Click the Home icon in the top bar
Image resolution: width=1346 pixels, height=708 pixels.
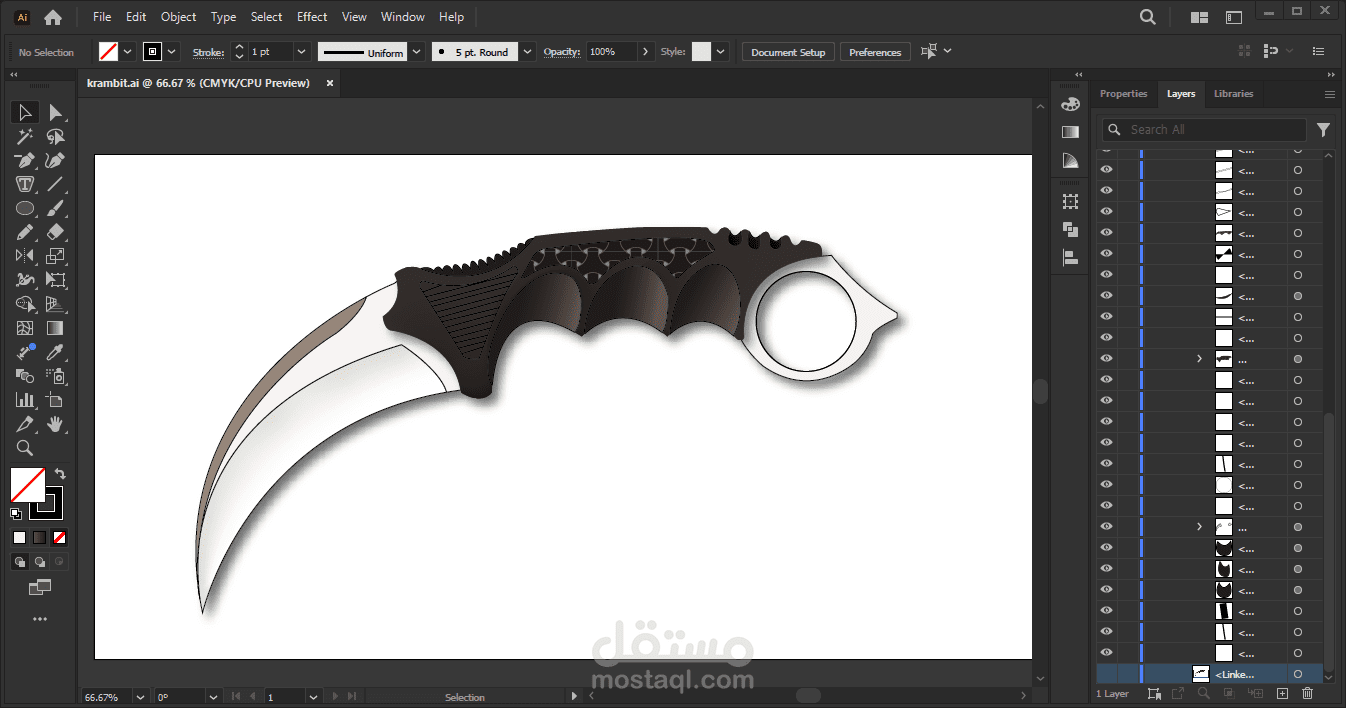click(x=53, y=17)
